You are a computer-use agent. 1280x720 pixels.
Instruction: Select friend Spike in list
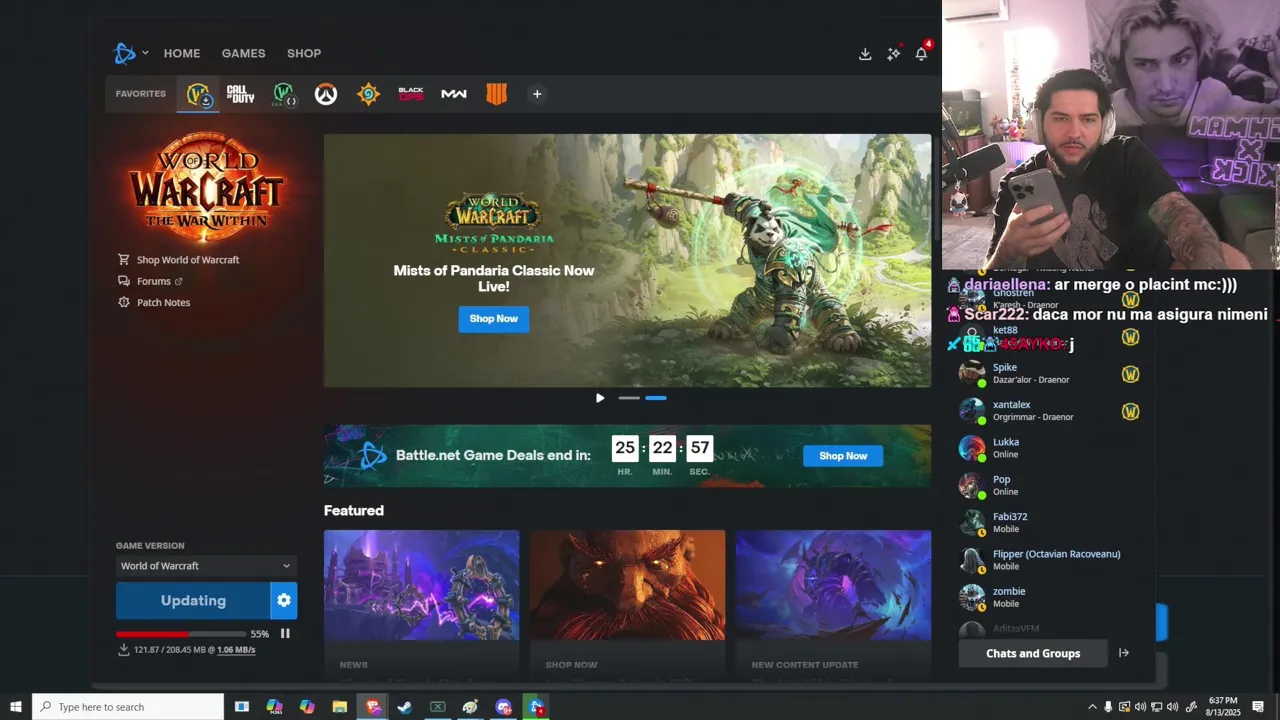point(1050,373)
